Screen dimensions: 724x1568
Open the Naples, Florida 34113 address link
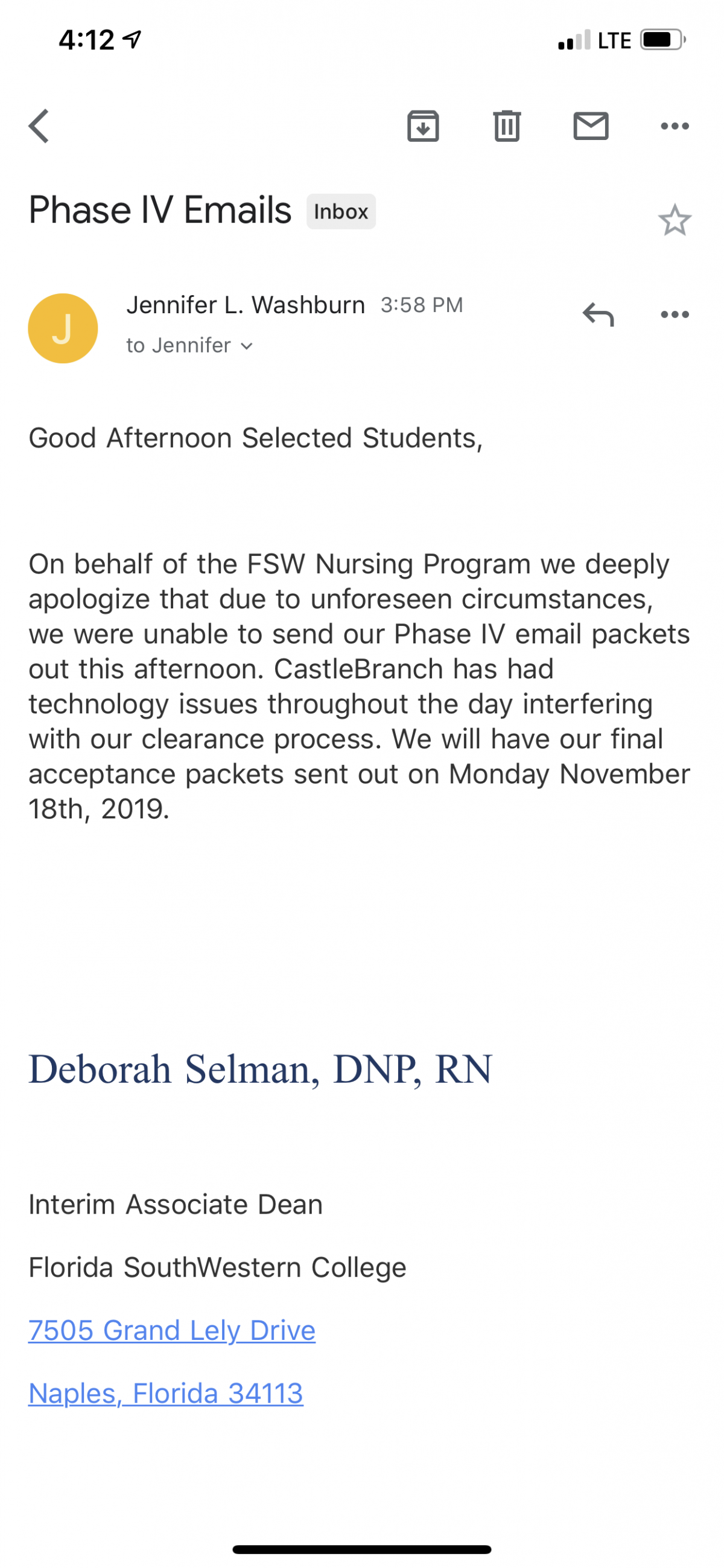point(165,1394)
